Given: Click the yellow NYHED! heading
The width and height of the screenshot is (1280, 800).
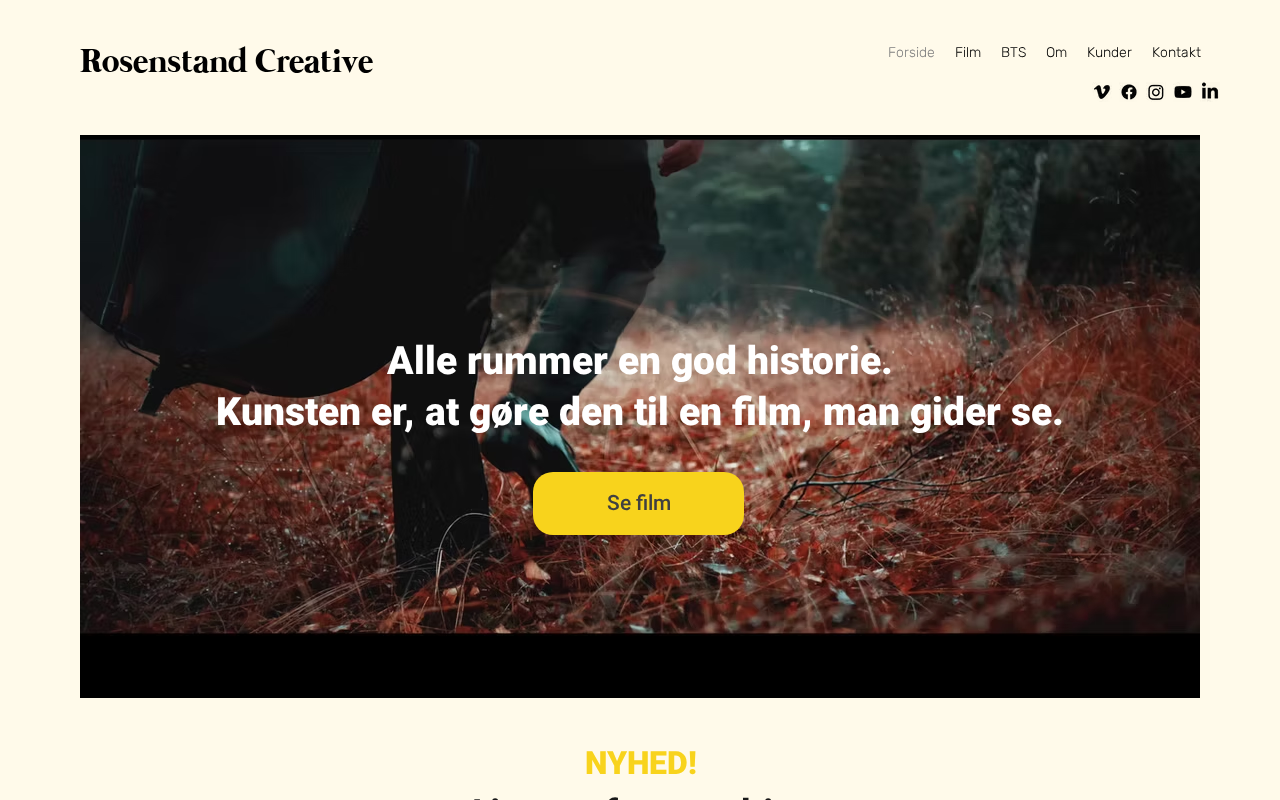Looking at the screenshot, I should click(640, 763).
